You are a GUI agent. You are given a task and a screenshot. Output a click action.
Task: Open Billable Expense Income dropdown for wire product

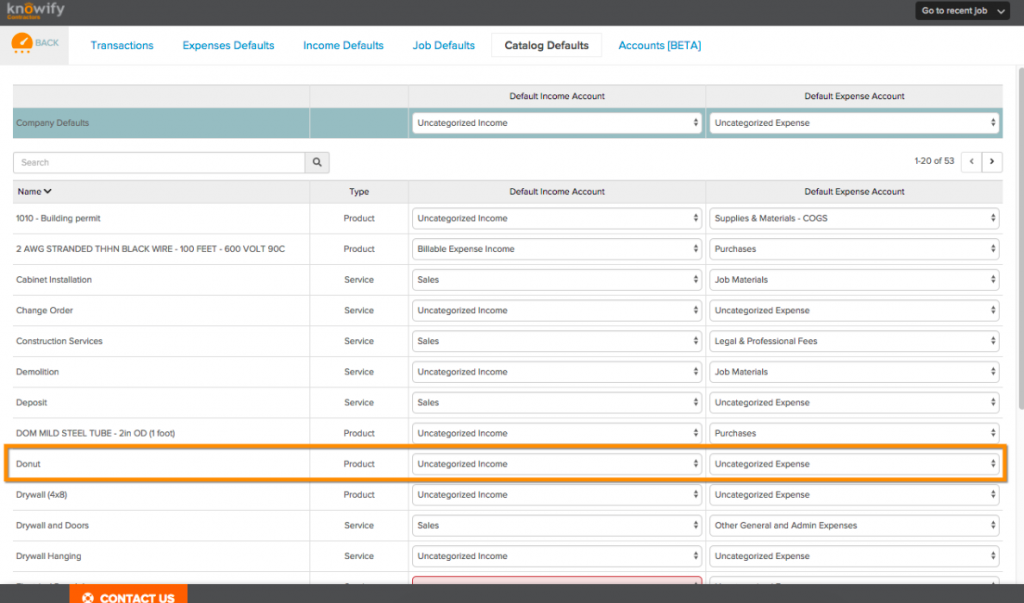555,248
